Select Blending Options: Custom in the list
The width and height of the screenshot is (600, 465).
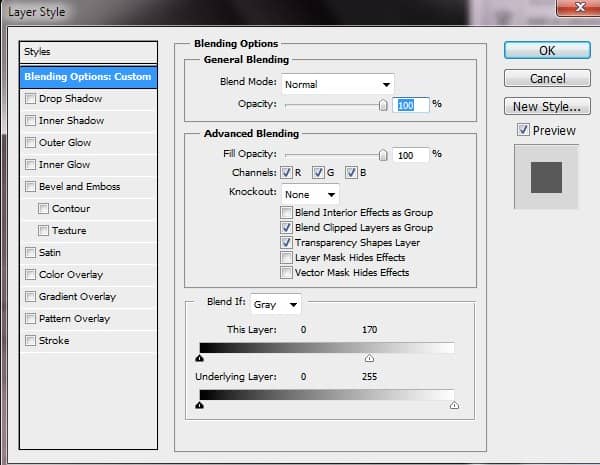88,77
